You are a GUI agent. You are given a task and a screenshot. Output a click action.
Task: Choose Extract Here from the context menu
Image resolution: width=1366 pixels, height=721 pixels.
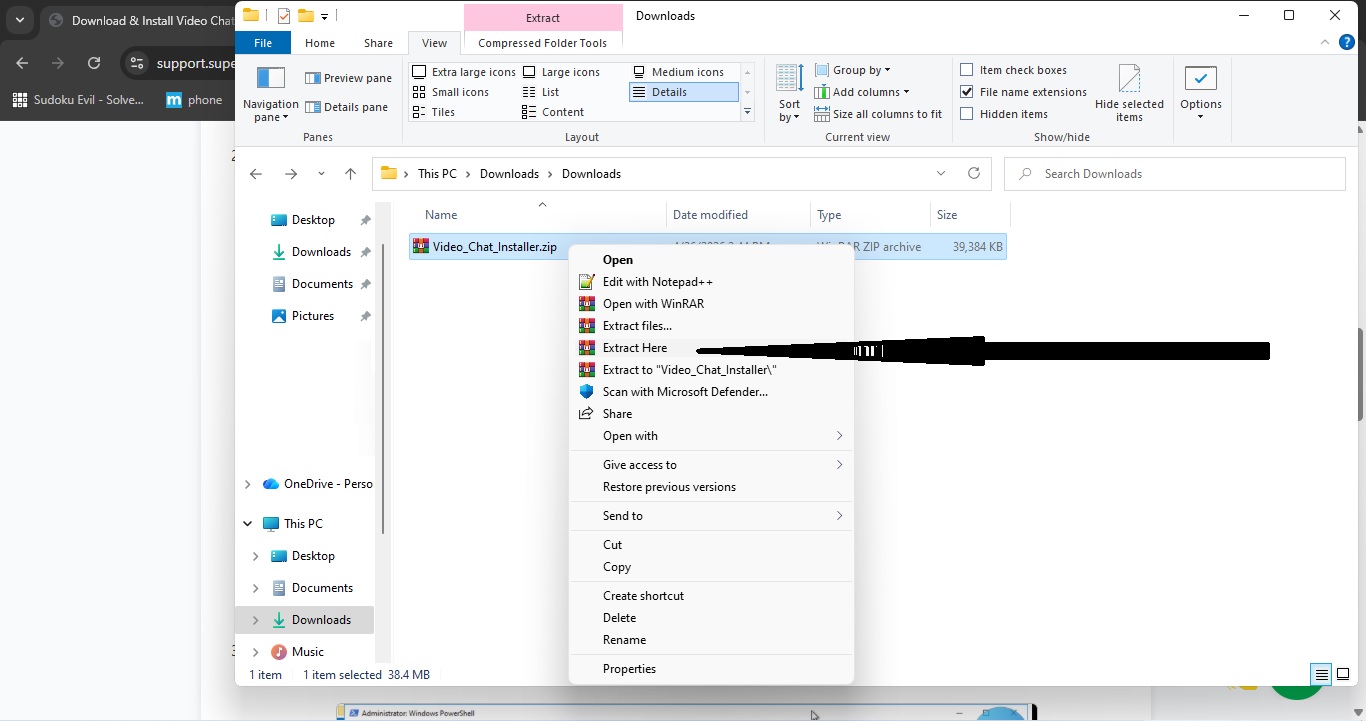click(634, 347)
